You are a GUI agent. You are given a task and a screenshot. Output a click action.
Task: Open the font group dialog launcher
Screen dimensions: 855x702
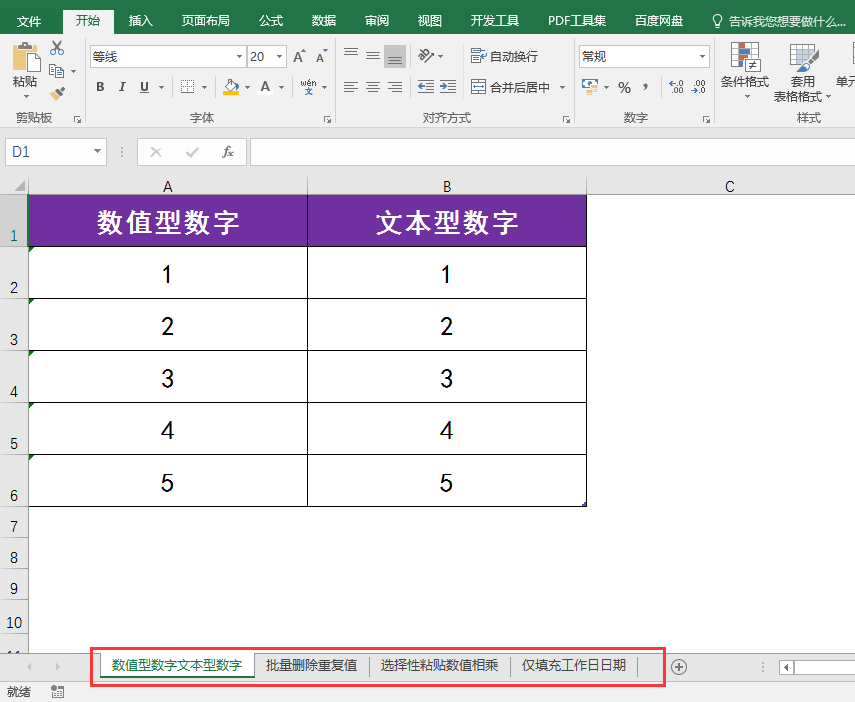tap(327, 119)
